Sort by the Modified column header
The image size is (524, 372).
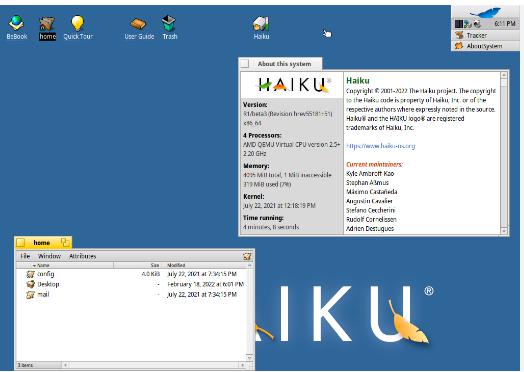point(206,265)
